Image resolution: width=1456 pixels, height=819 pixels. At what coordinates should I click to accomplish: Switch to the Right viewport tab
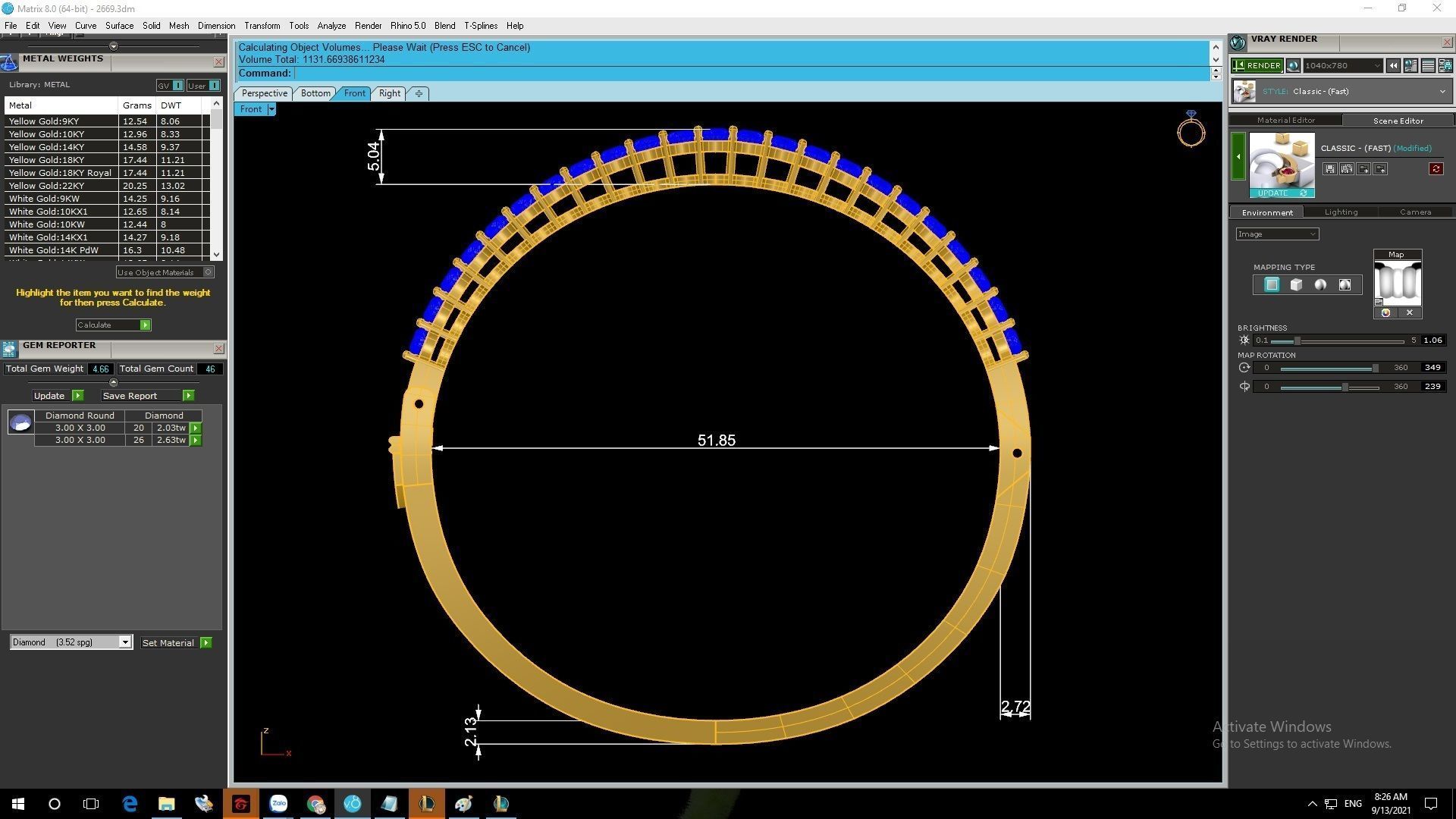pyautogui.click(x=389, y=93)
